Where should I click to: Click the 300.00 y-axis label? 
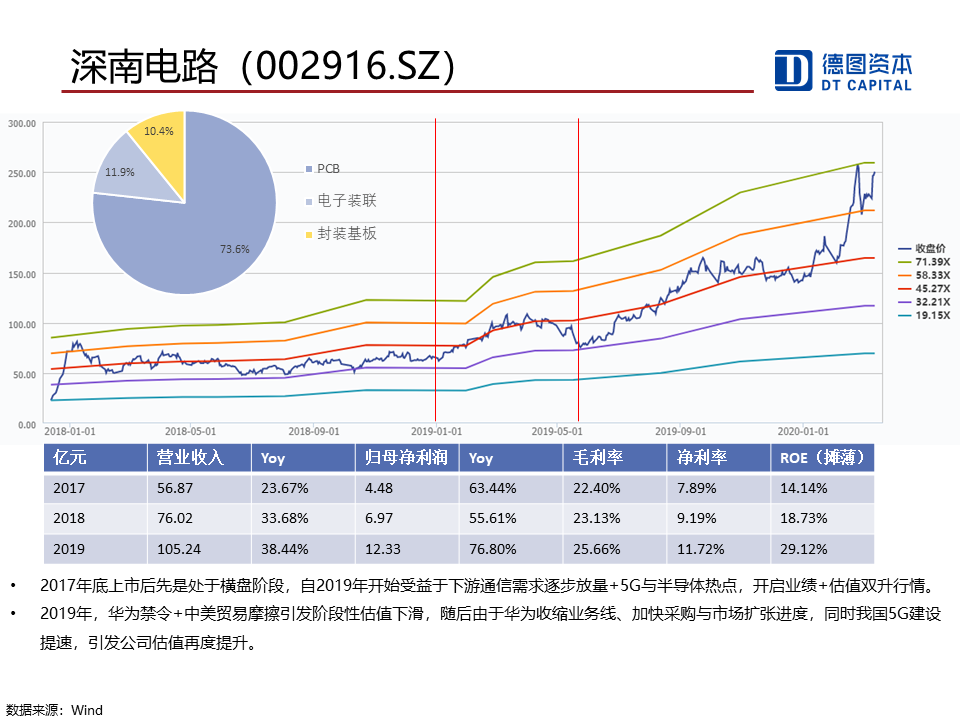click(x=22, y=124)
